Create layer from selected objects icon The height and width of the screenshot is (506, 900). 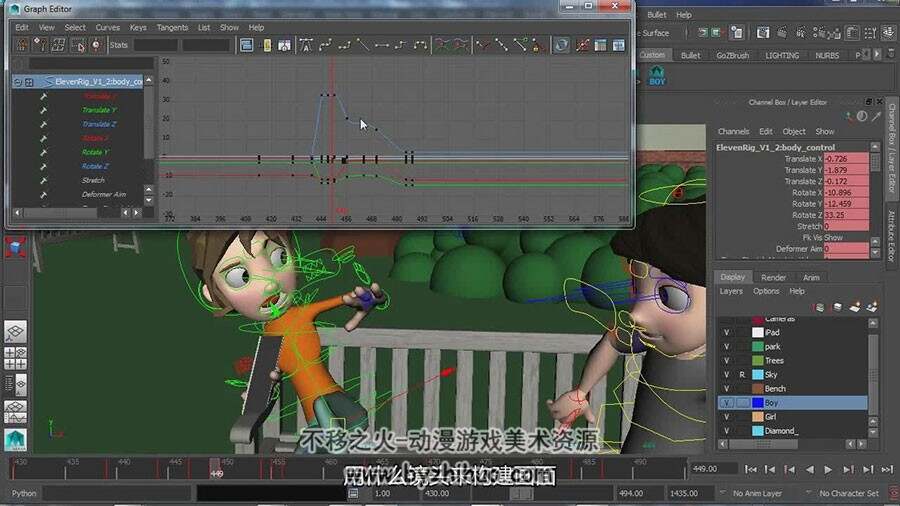[x=872, y=308]
